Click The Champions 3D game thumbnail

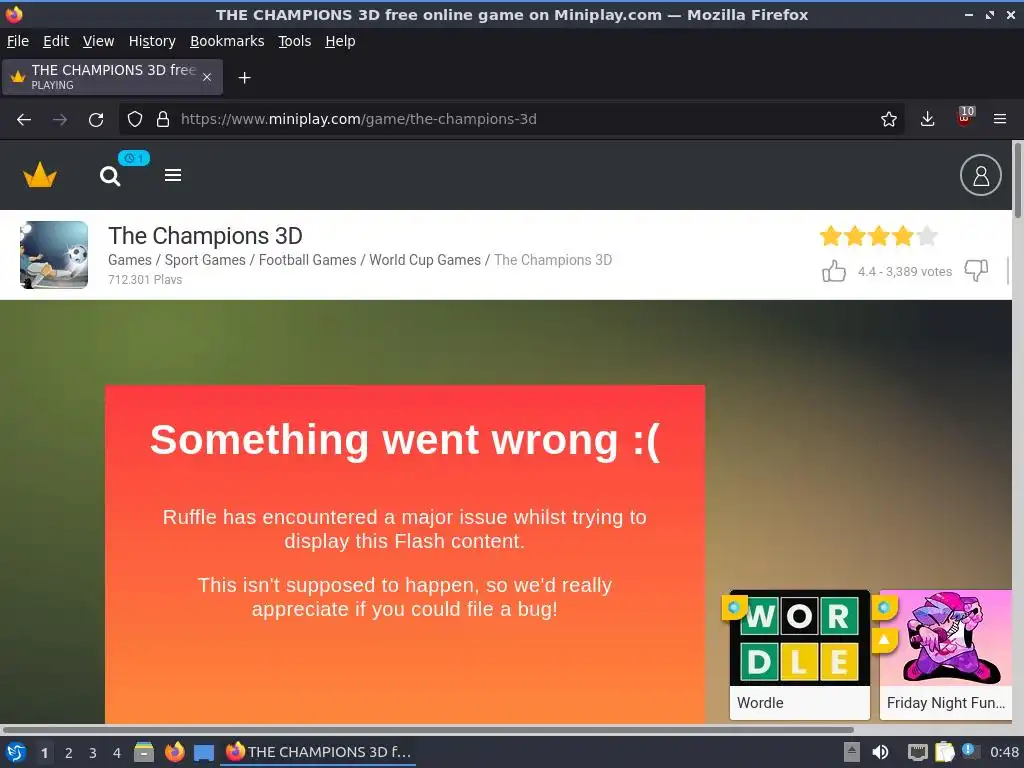(x=54, y=255)
